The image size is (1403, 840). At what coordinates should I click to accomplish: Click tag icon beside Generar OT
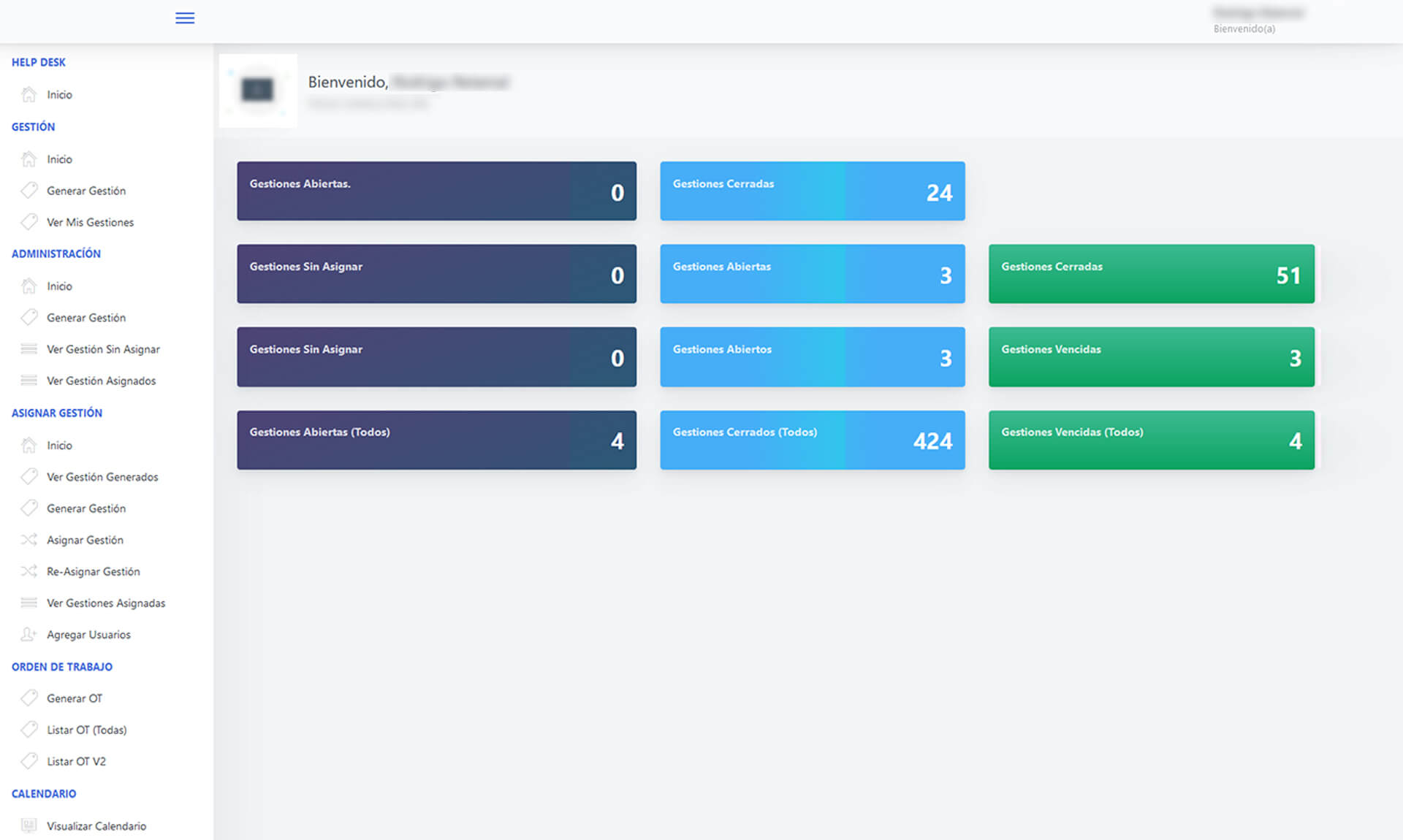click(29, 698)
